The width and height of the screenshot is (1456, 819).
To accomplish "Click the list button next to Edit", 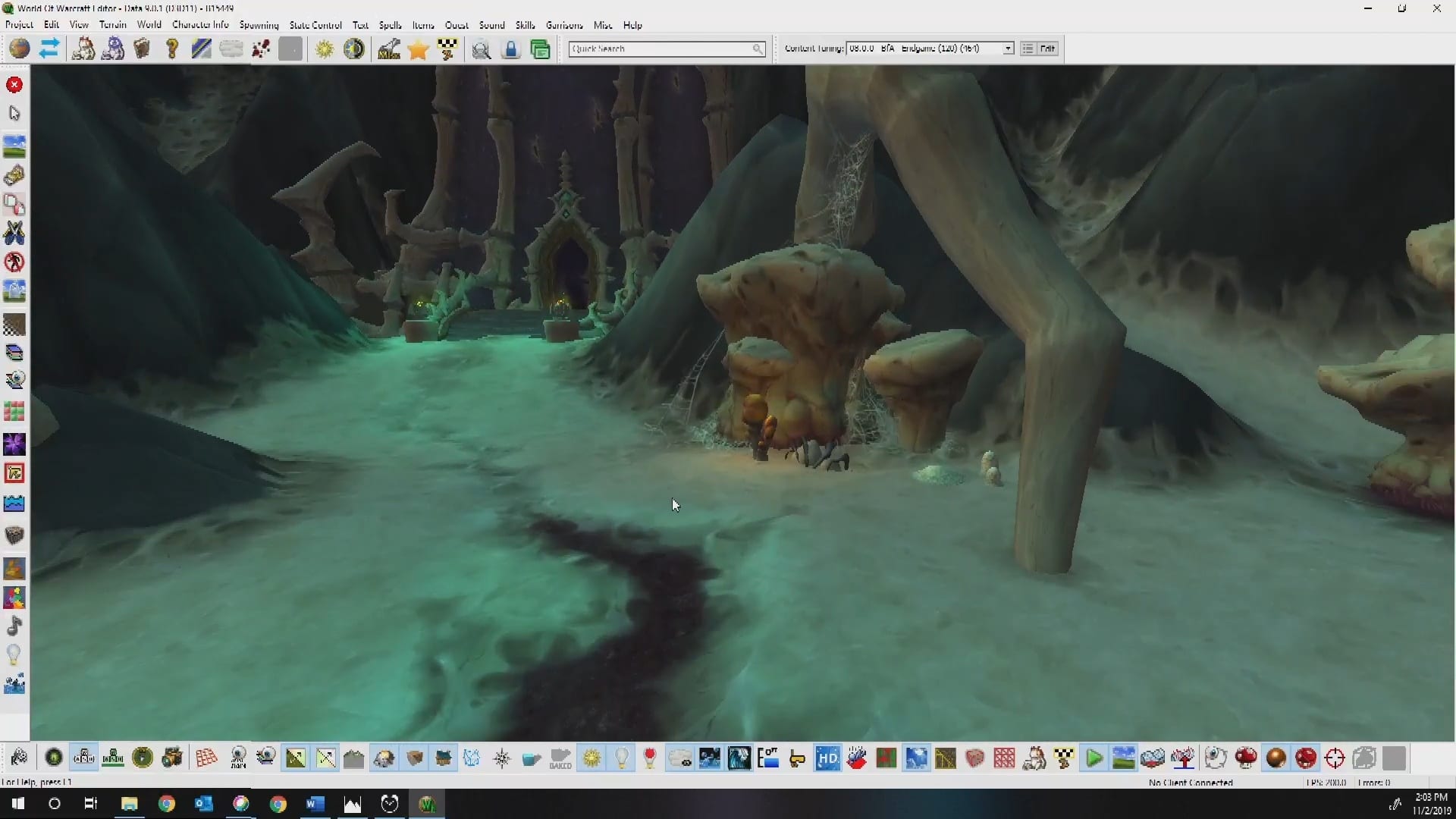I will click(1028, 49).
